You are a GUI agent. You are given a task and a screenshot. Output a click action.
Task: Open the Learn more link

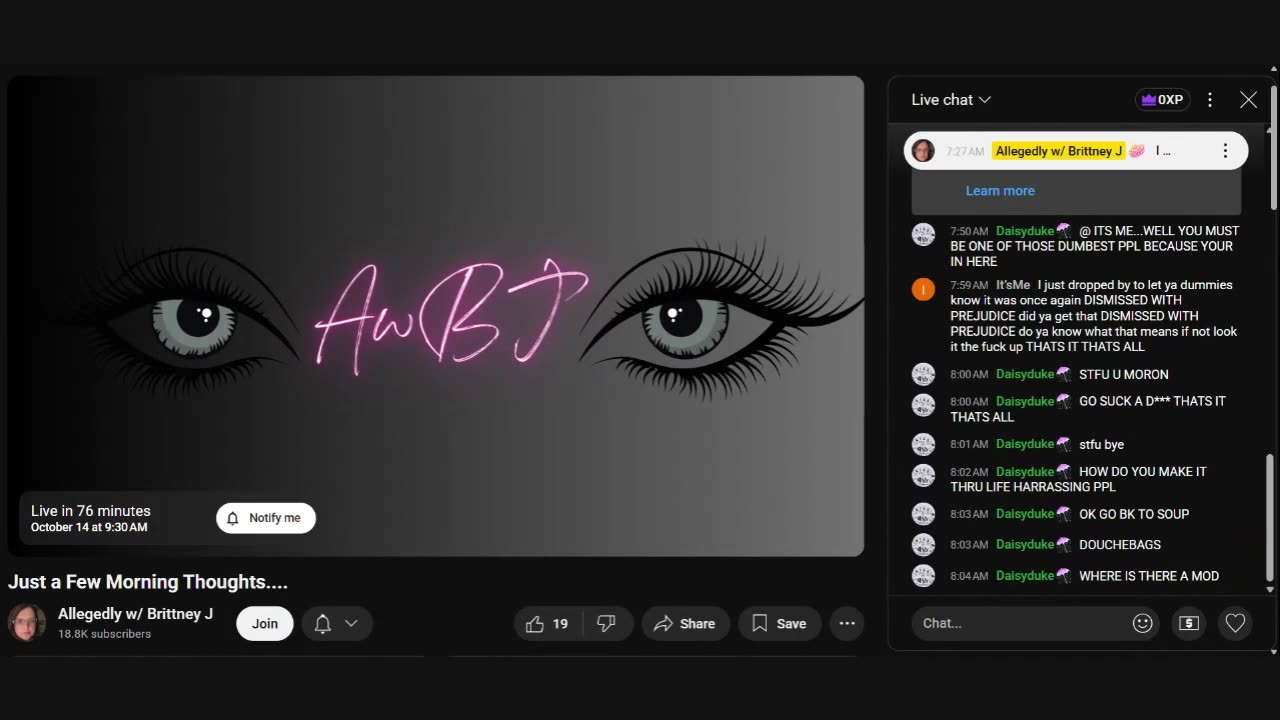[x=1000, y=191]
